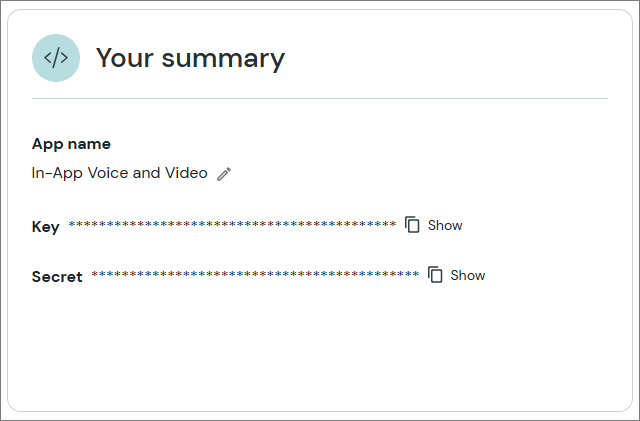Image resolution: width=640 pixels, height=421 pixels.
Task: Click the bold "Key" label
Action: pyautogui.click(x=46, y=226)
